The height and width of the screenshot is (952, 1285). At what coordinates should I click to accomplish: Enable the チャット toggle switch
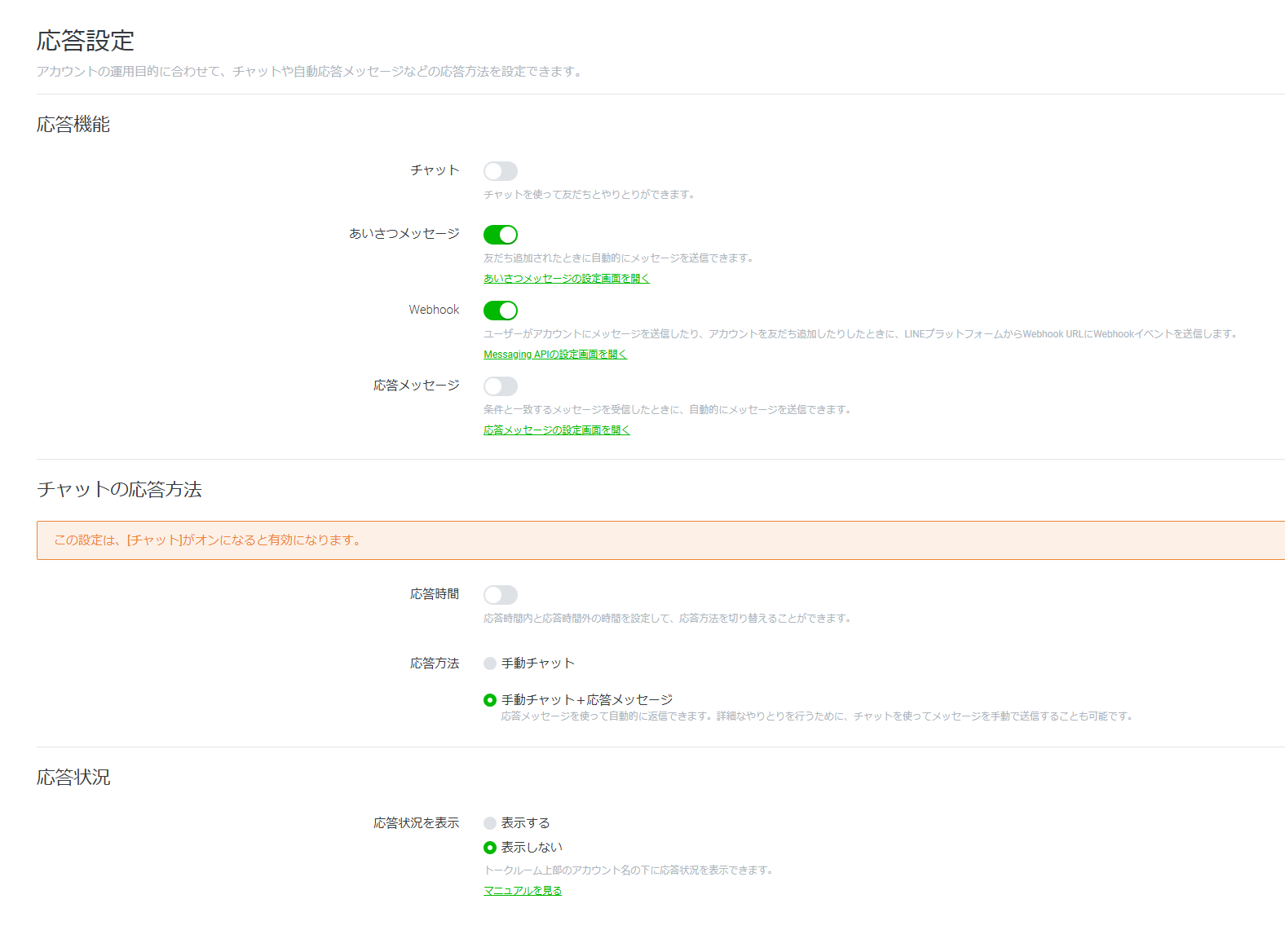click(501, 171)
